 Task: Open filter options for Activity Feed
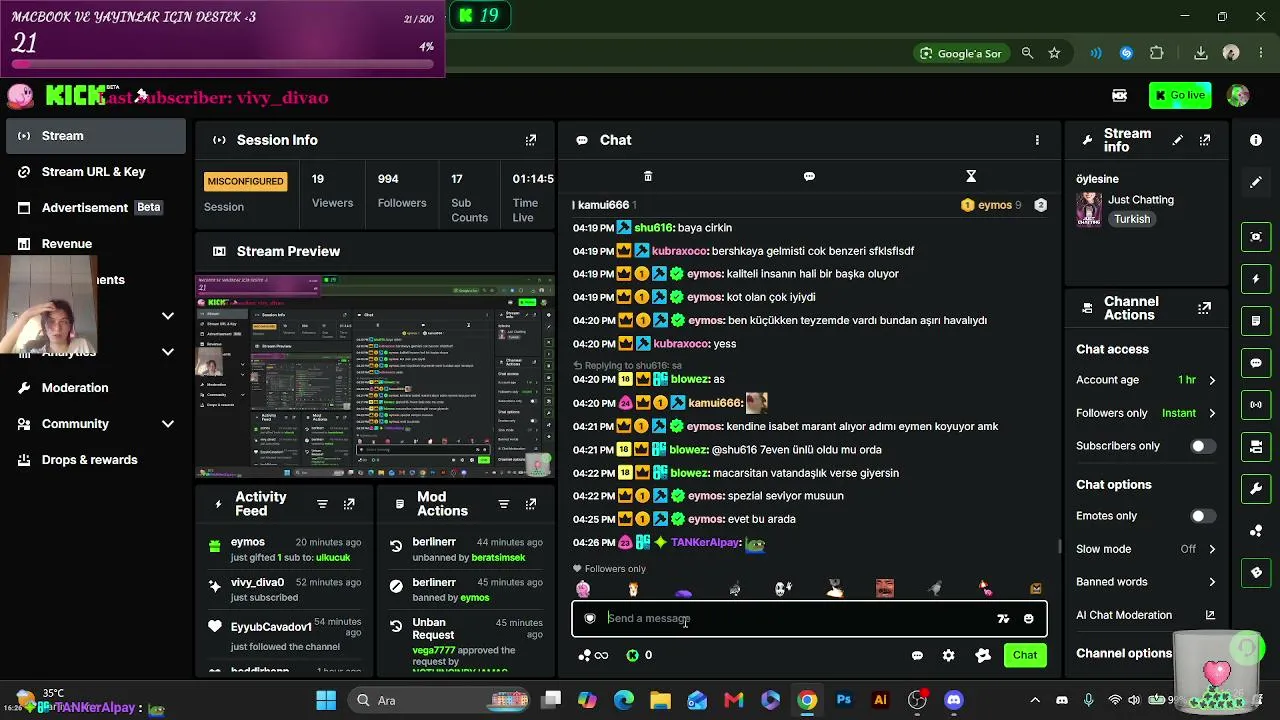pos(322,504)
